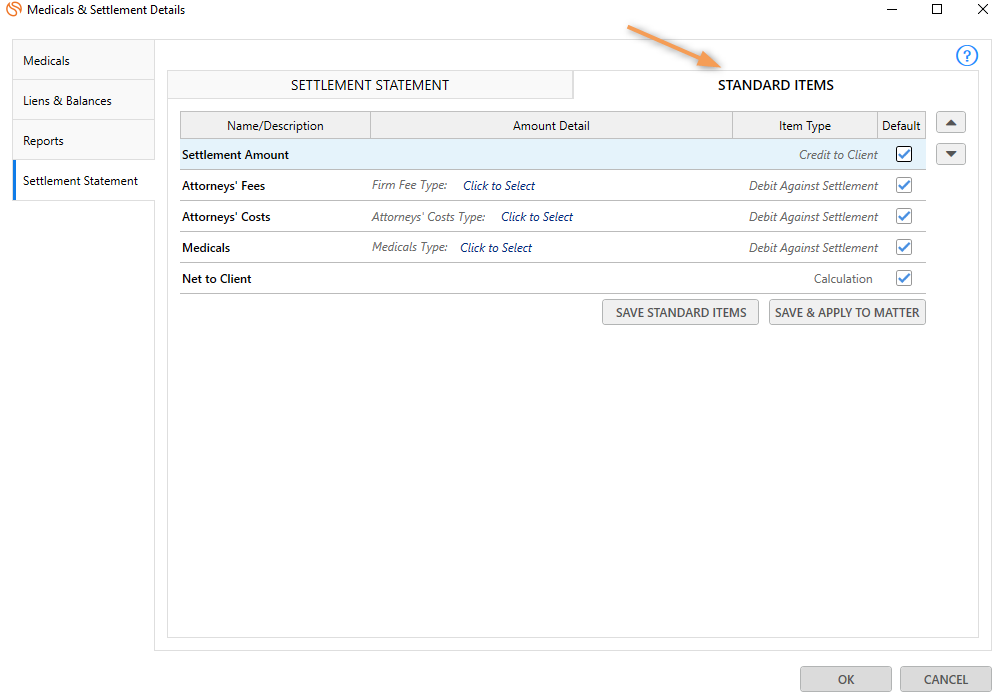Toggle Default checkbox for Attorneys' Fees
Screen dimensions: 1005x700
[904, 186]
